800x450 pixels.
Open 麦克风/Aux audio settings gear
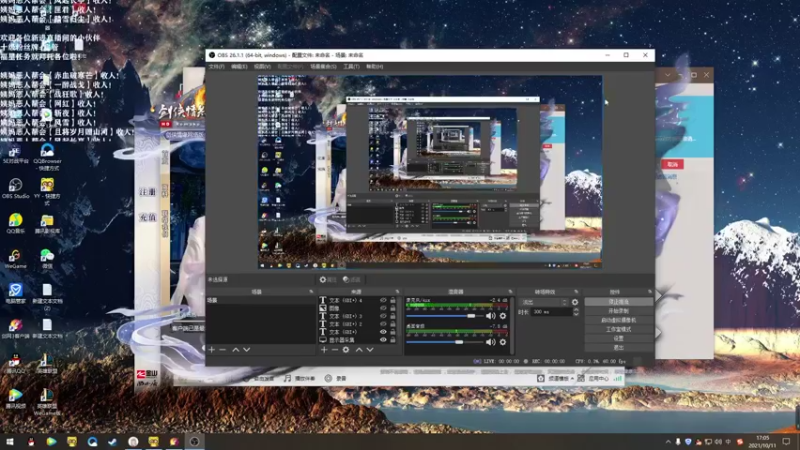pyautogui.click(x=503, y=316)
